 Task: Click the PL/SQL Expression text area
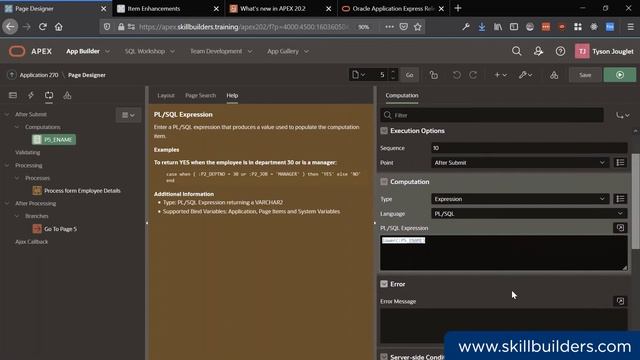coord(504,253)
